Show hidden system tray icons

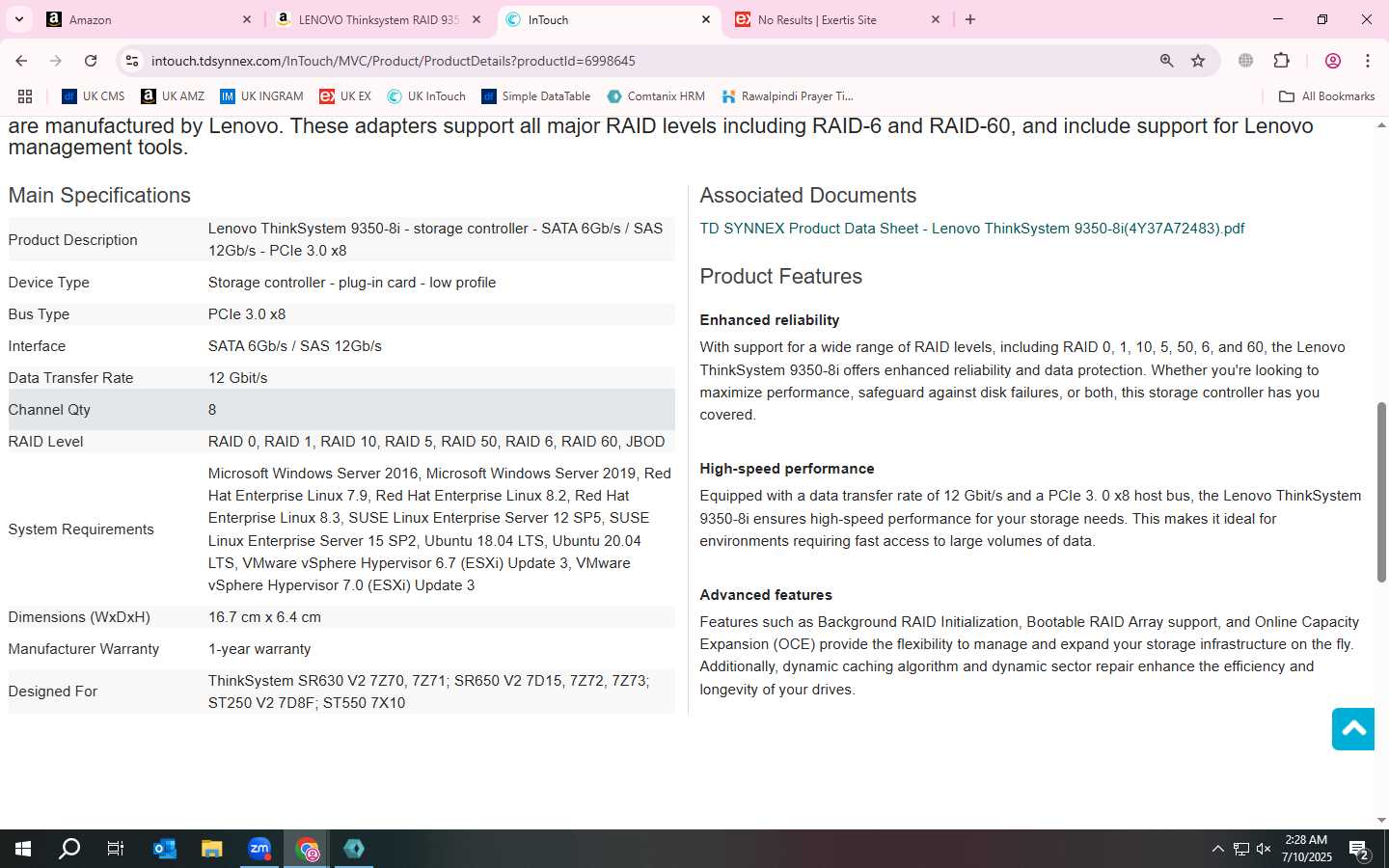point(1217,849)
